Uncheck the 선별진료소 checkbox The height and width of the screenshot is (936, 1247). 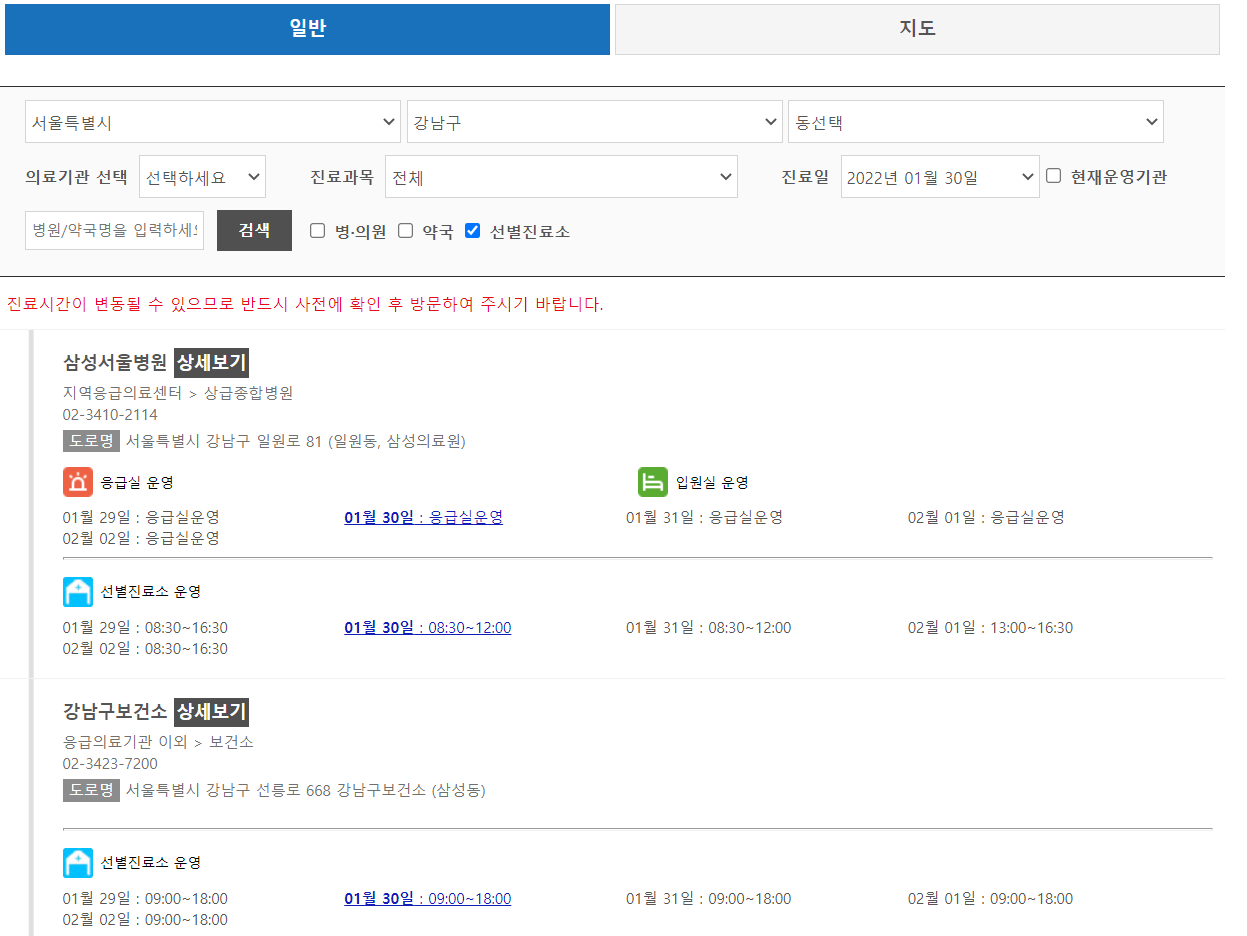tap(473, 231)
